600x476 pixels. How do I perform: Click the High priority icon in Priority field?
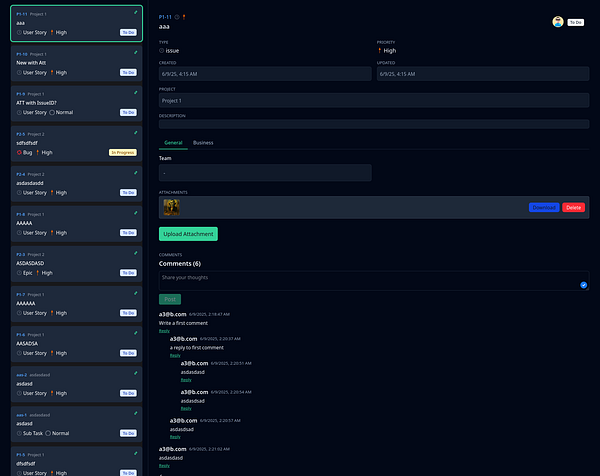coord(380,51)
